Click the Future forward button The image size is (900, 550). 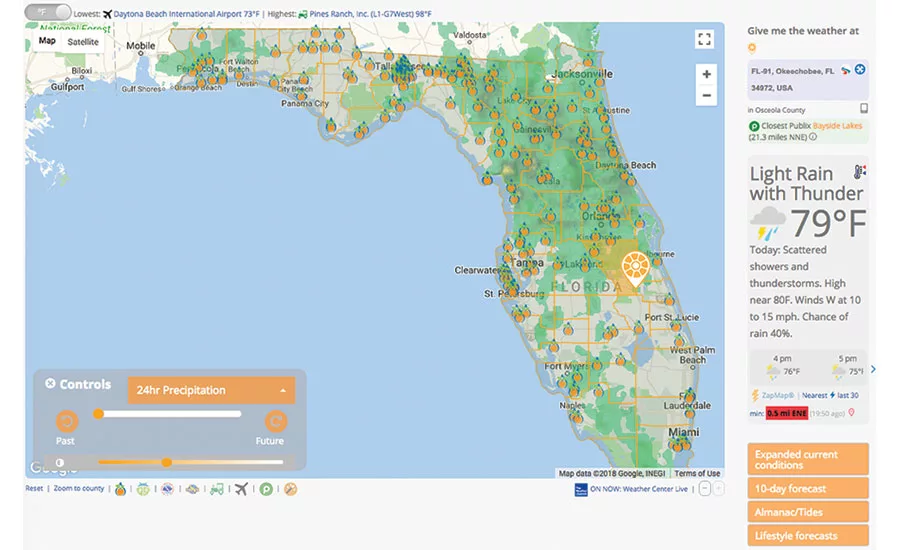coord(276,421)
